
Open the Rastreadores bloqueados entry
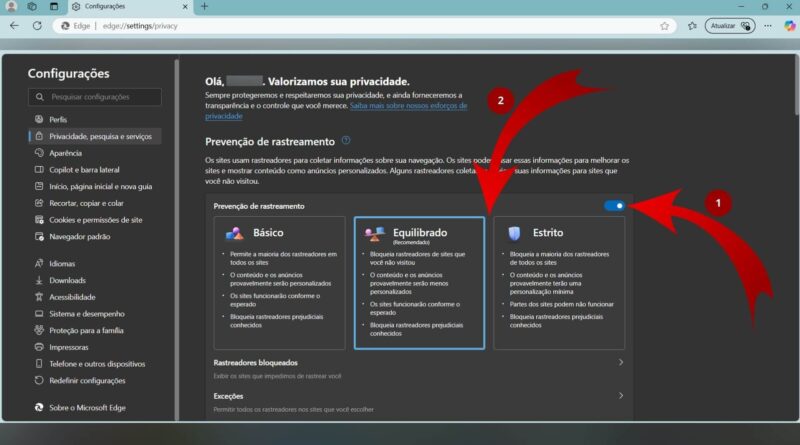tap(419, 368)
